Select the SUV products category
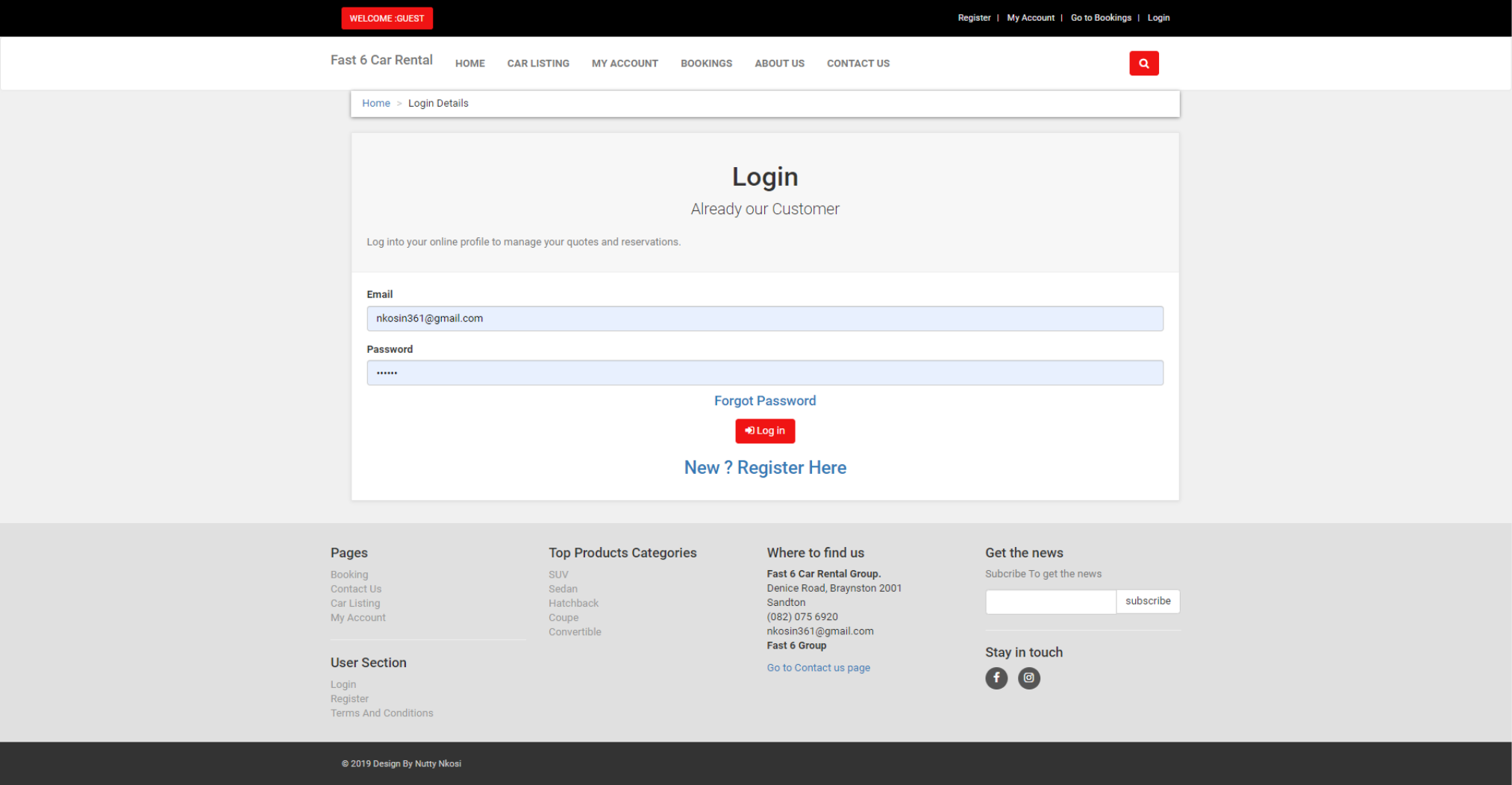 pyautogui.click(x=558, y=574)
